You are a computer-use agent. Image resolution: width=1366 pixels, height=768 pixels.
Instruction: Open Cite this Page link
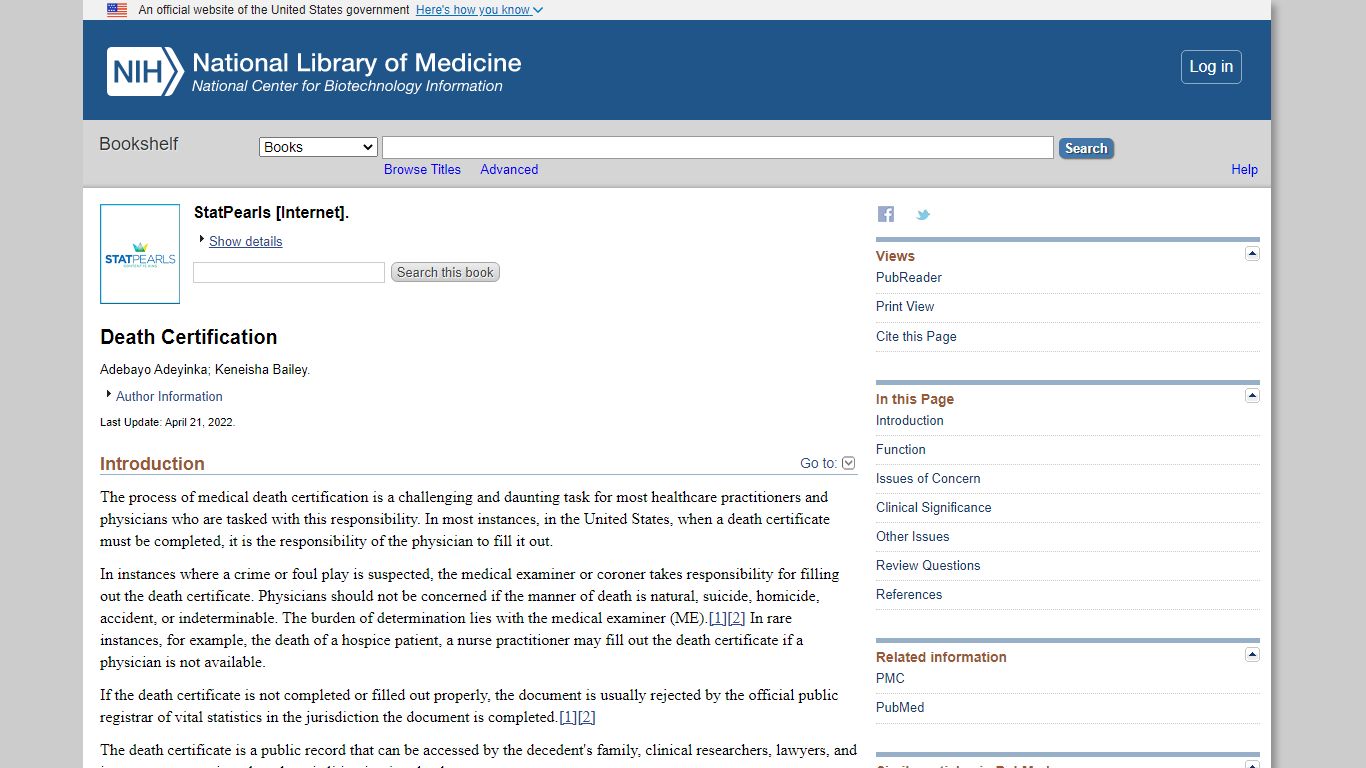pos(916,336)
